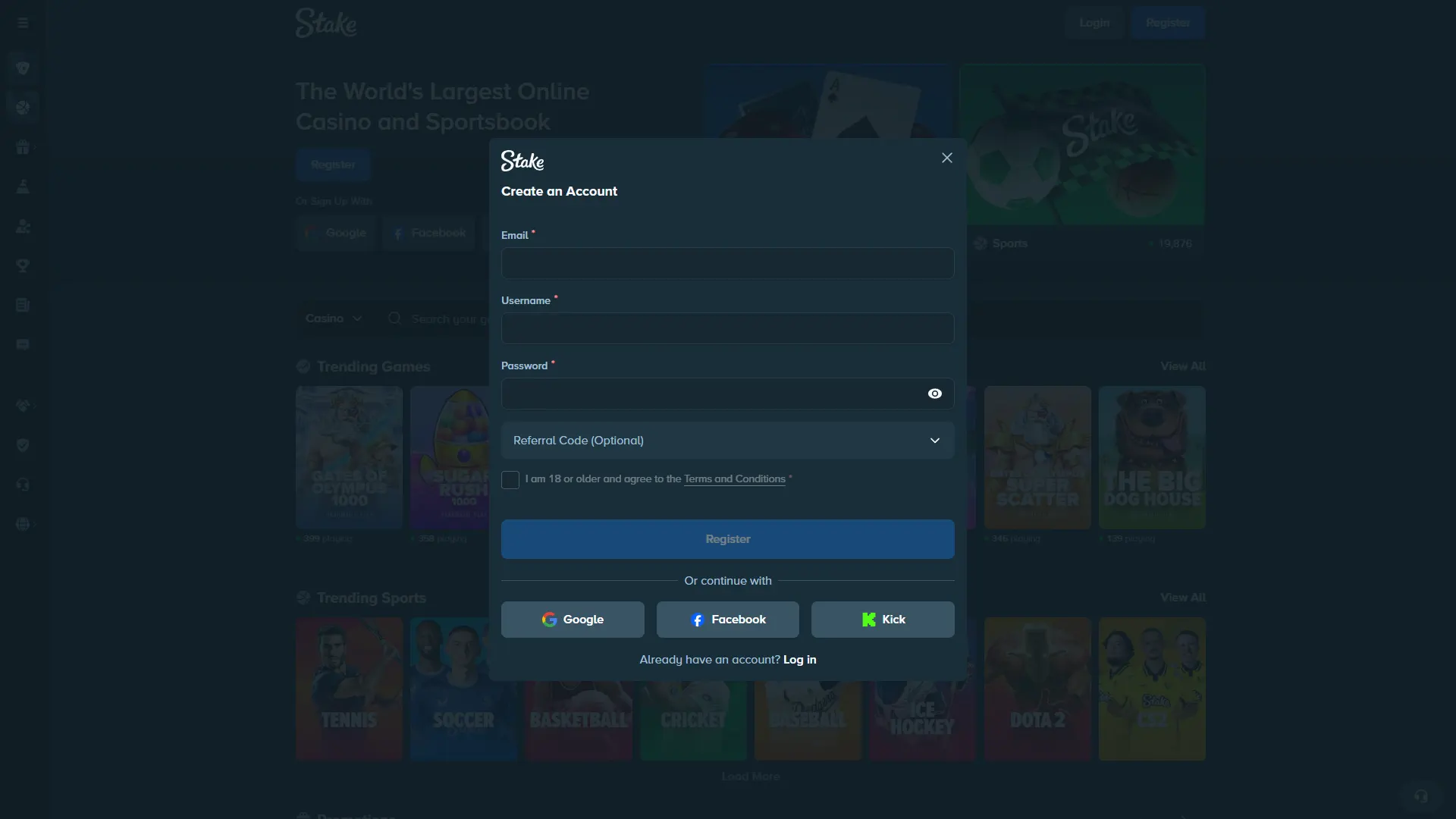Click the sidebar trophy icon
Viewport: 1456px width, 819px height.
23,265
